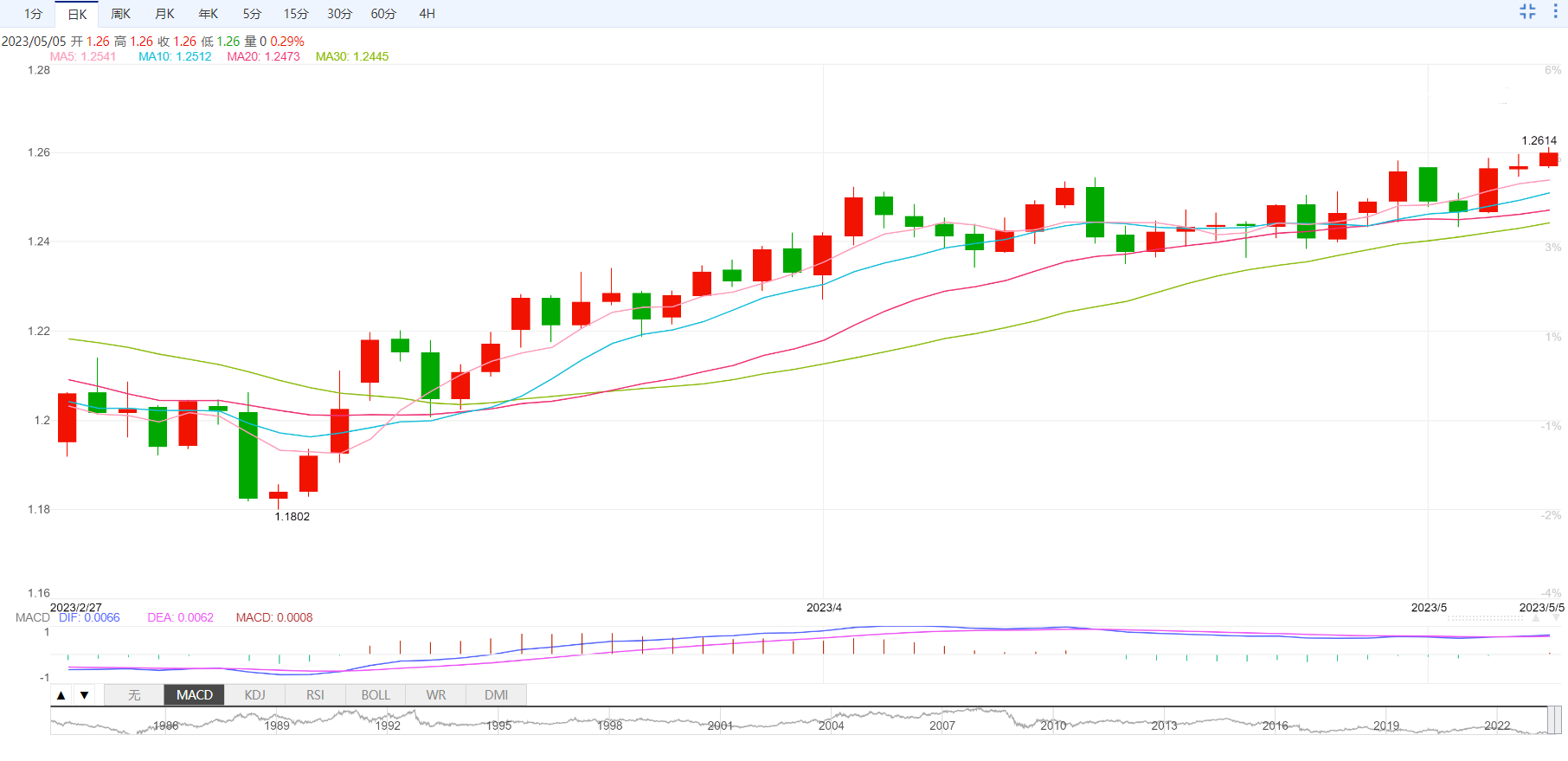The width and height of the screenshot is (1568, 761).
Task: Click the black down arrow beside indicator tabs
Action: tap(84, 695)
